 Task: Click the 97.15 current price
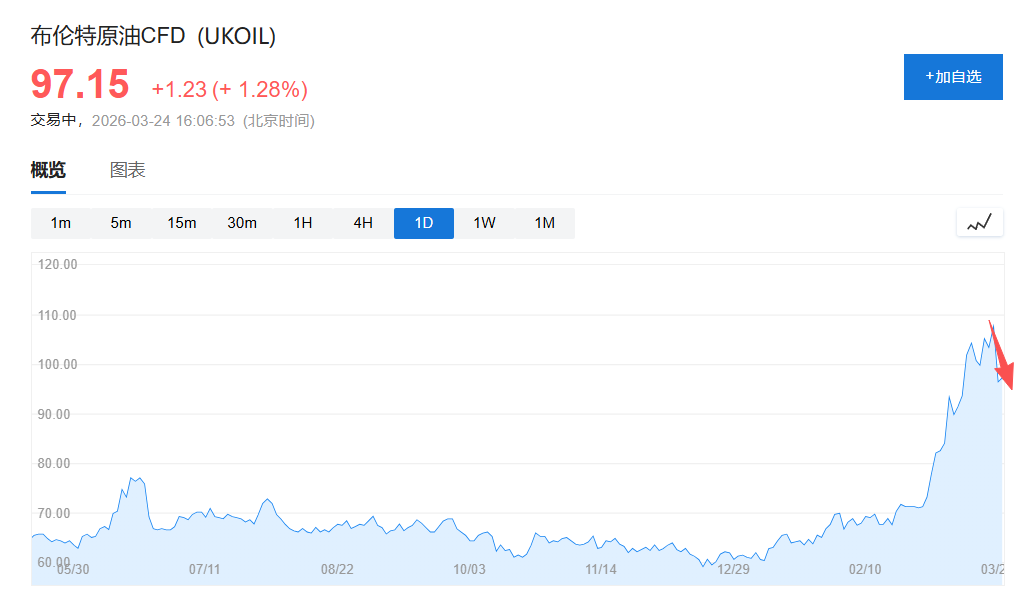(80, 84)
